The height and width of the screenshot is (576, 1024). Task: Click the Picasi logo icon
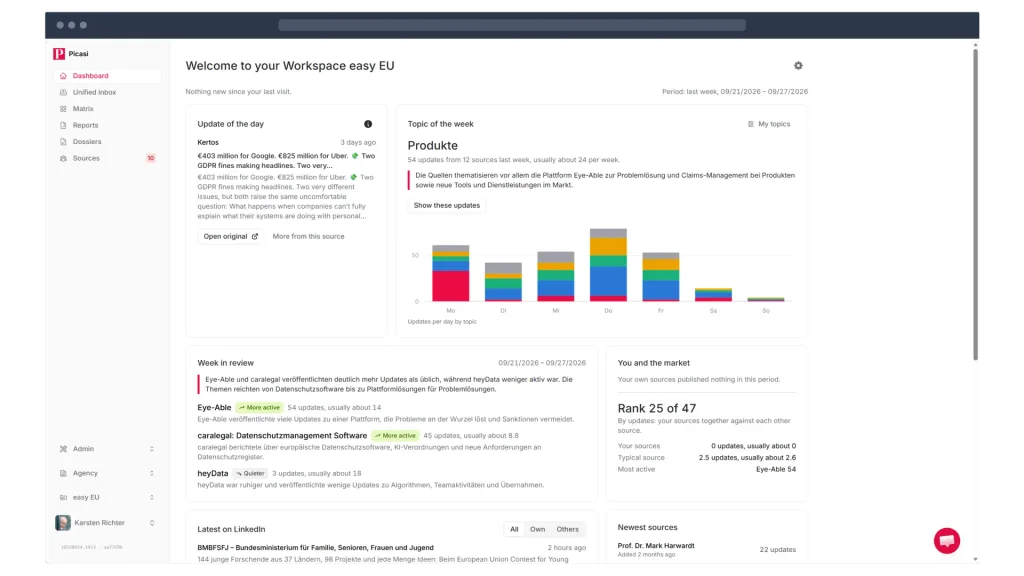[59, 54]
